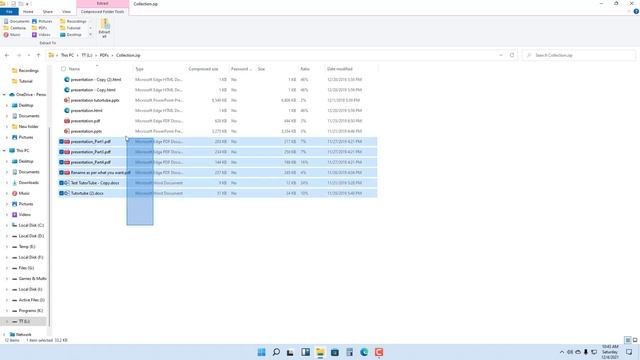This screenshot has width=640, height=360.
Task: Open File Explorer icon on taskbar
Action: point(320,352)
